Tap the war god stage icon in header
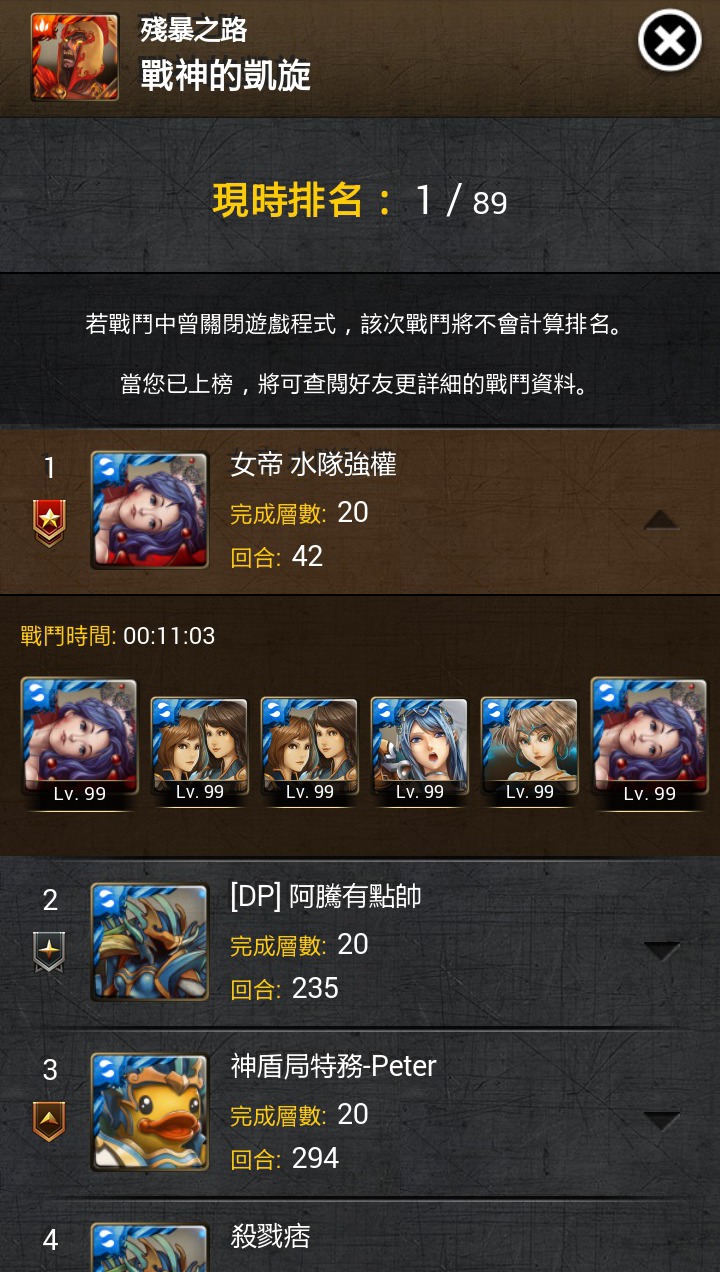 [x=75, y=57]
